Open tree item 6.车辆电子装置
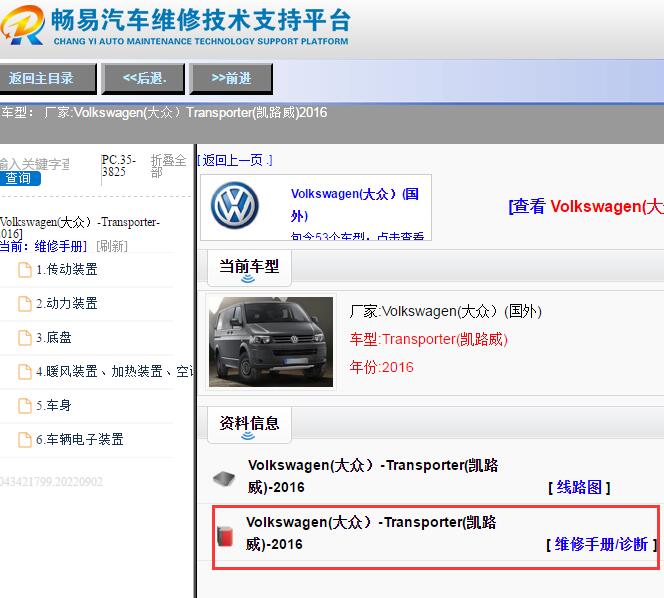 coord(80,439)
